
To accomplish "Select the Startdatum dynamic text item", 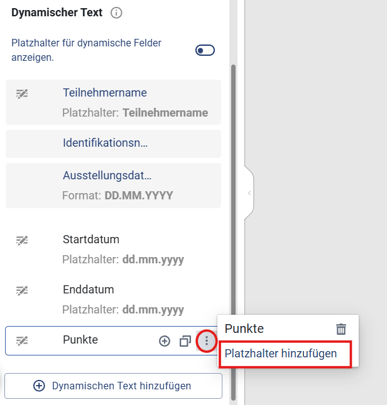I will [113, 249].
